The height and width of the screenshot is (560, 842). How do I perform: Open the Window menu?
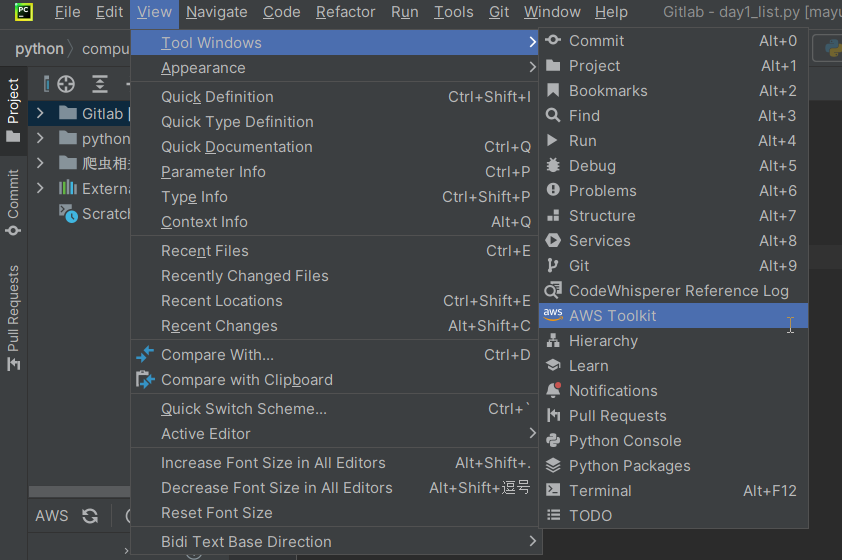coord(552,12)
